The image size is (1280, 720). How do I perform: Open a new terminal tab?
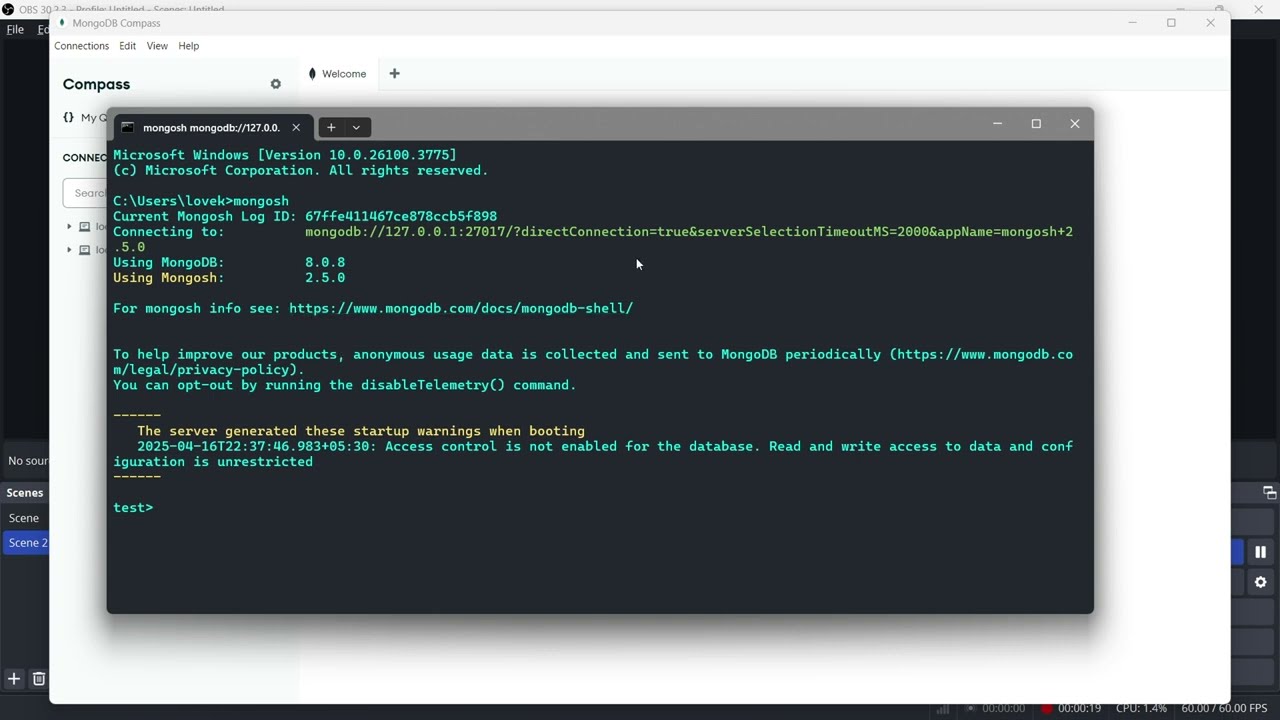click(331, 127)
